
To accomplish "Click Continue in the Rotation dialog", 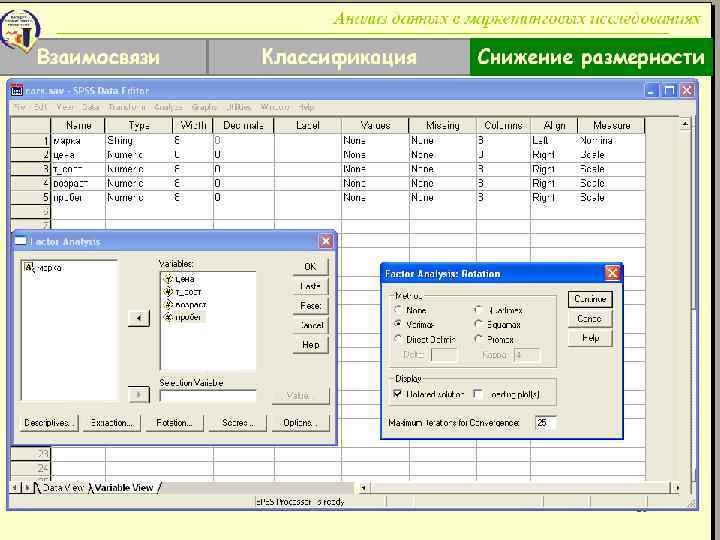I will click(x=590, y=299).
